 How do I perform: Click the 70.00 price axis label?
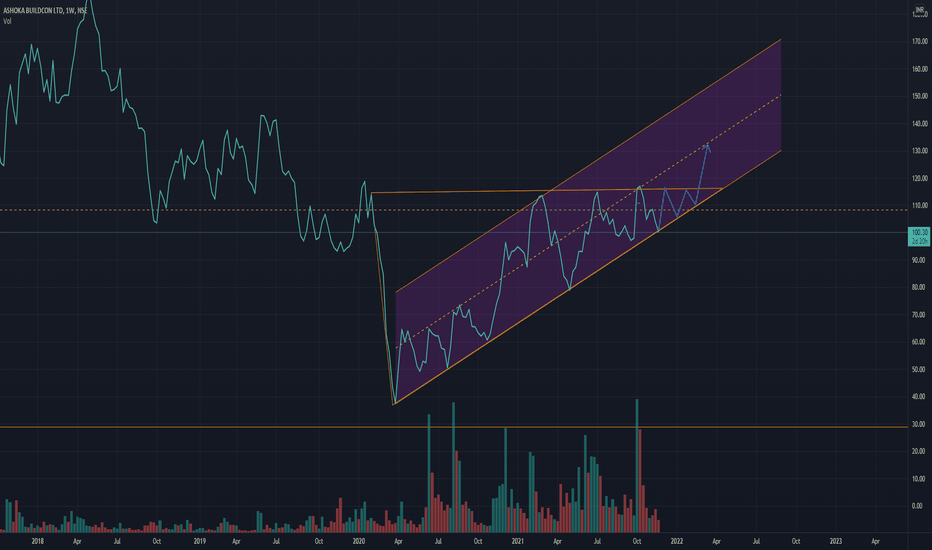[x=920, y=315]
